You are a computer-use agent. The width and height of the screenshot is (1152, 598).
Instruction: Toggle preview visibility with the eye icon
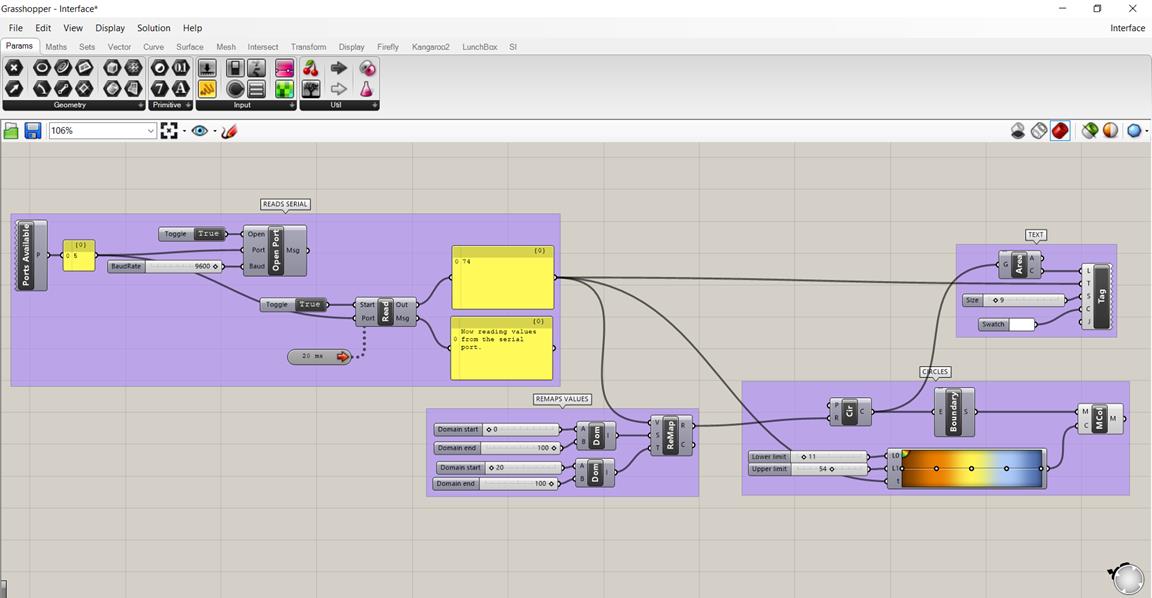point(199,131)
